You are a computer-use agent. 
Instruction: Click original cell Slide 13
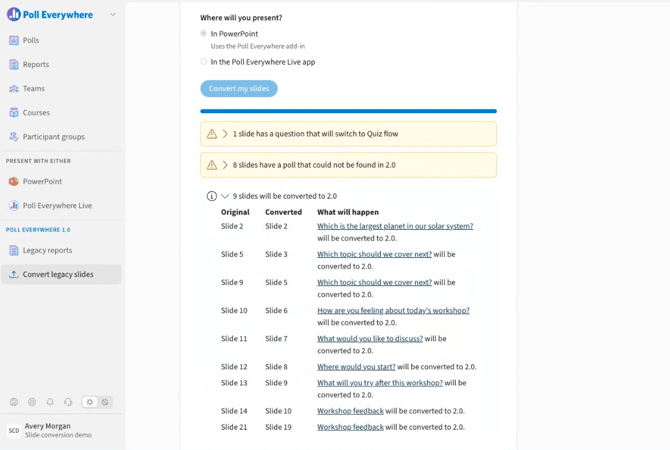pos(234,383)
